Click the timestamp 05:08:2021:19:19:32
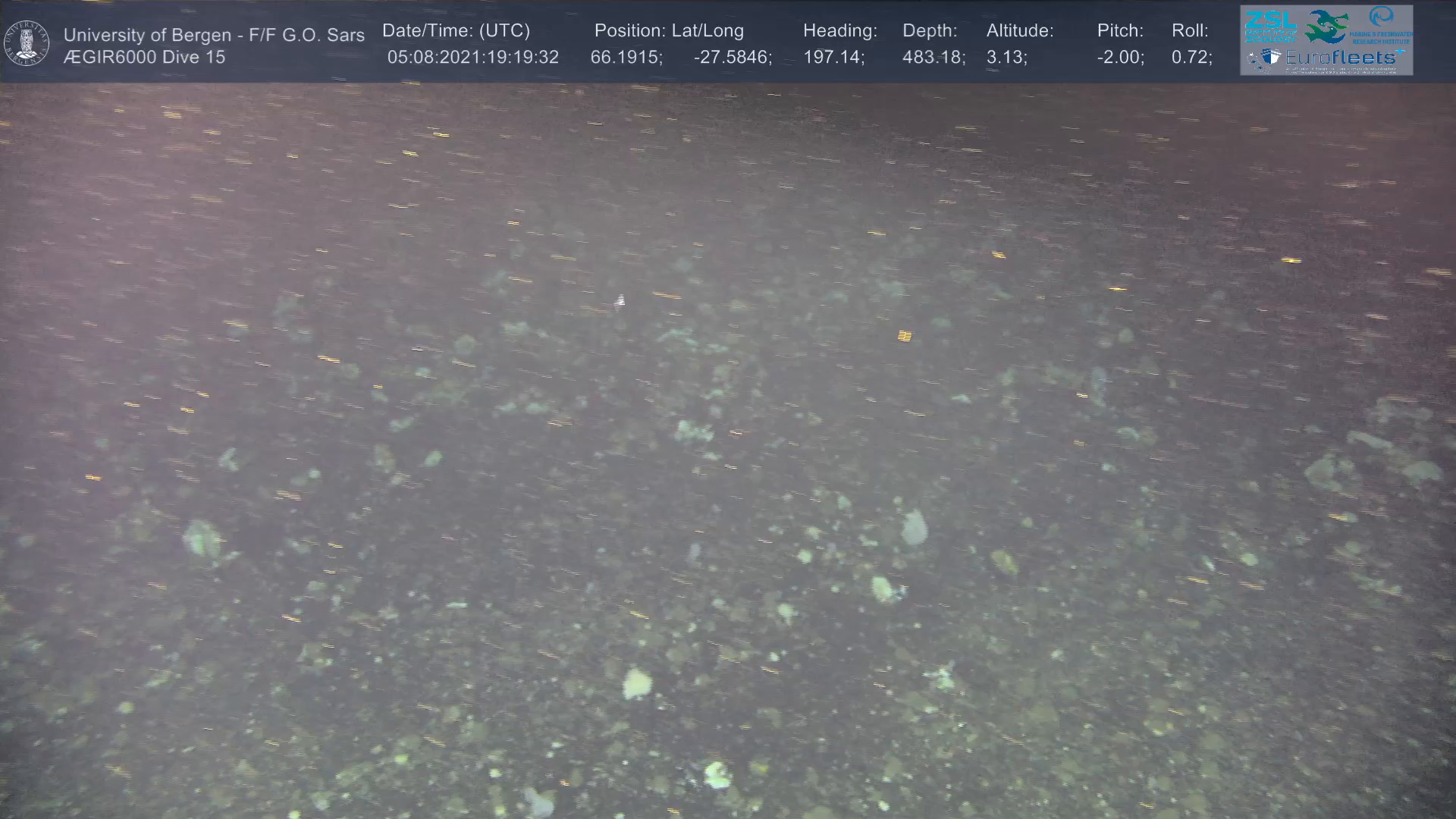Viewport: 1456px width, 819px height. point(472,58)
